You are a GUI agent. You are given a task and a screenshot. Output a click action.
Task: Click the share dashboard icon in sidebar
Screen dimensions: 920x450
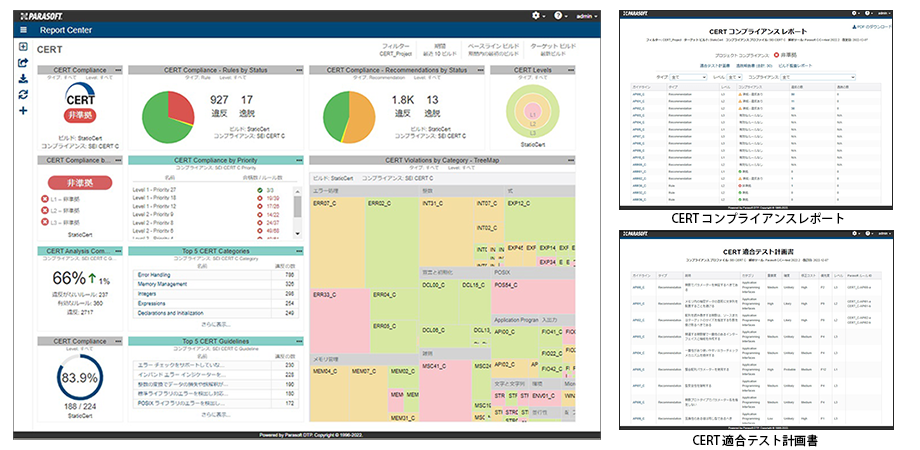coord(23,63)
